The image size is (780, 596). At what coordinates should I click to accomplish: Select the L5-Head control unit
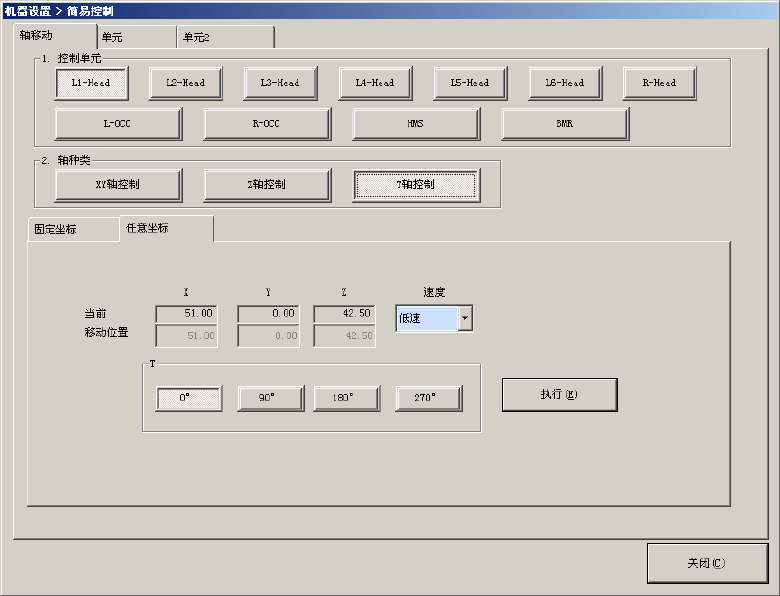pyautogui.click(x=470, y=83)
